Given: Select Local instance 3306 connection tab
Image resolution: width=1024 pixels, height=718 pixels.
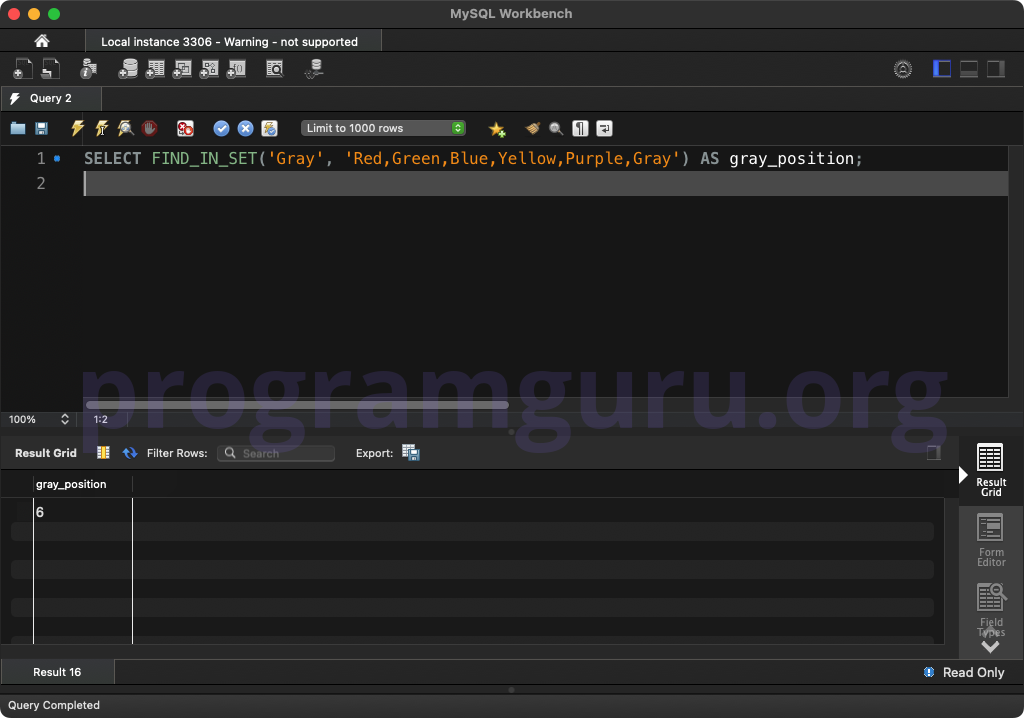Looking at the screenshot, I should click(233, 41).
